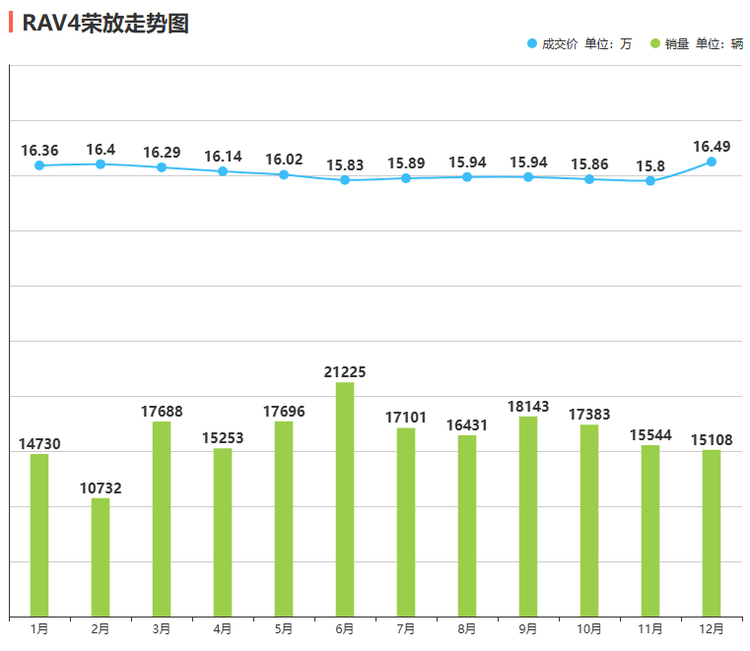Click the 6月 axis label

tap(345, 629)
